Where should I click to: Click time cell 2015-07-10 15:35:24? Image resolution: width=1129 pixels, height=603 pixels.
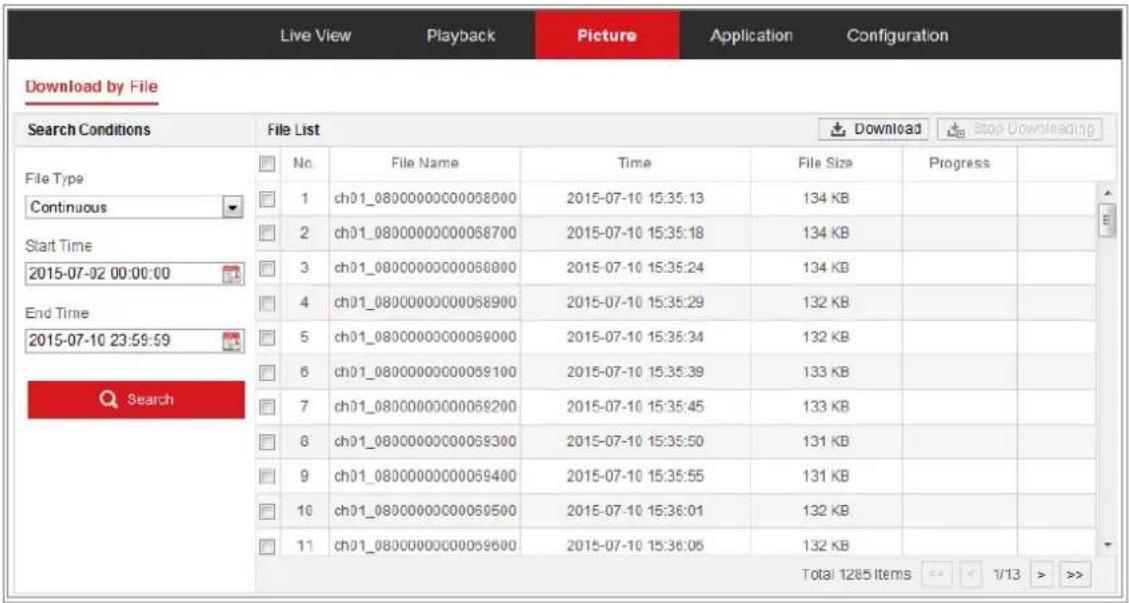pyautogui.click(x=634, y=268)
